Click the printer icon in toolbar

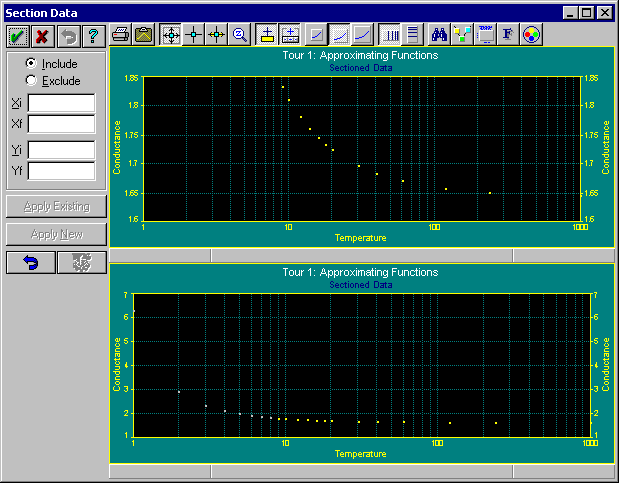point(120,35)
